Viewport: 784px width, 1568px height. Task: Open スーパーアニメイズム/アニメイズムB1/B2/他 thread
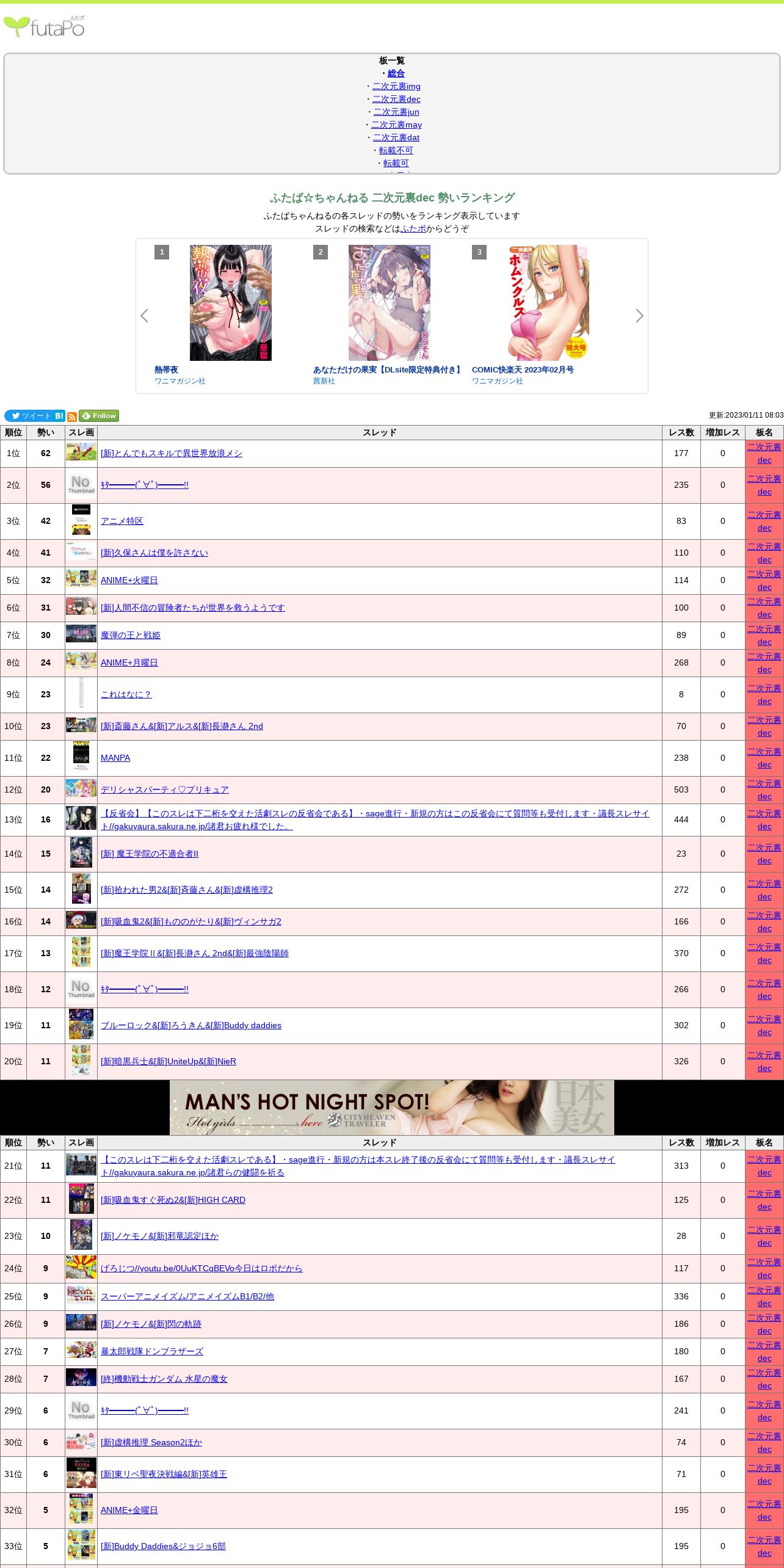pos(187,1296)
